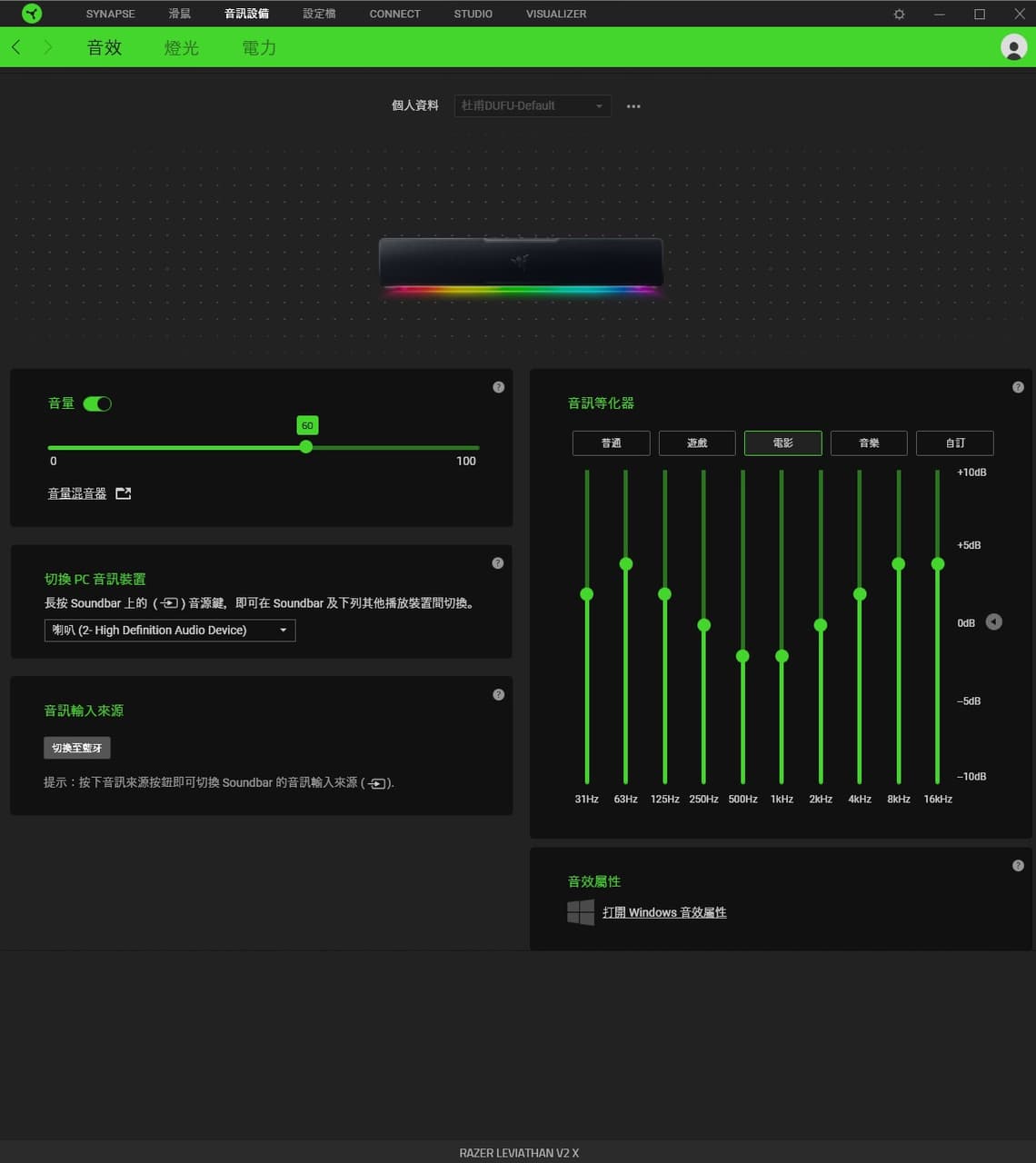Switch to 音效 sub-tab

[x=105, y=48]
